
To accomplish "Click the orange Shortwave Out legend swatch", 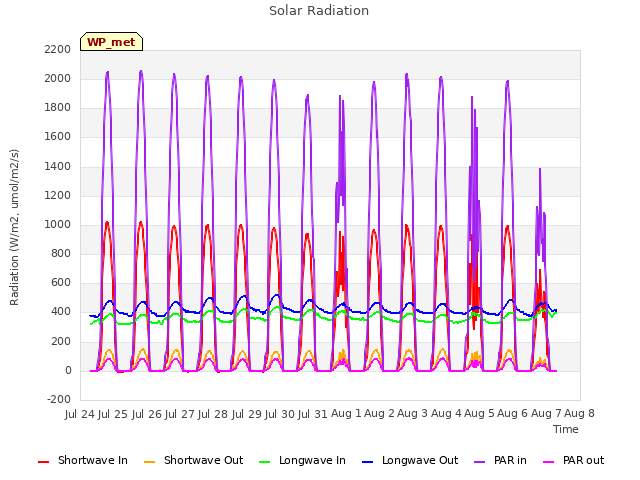I will tap(149, 462).
